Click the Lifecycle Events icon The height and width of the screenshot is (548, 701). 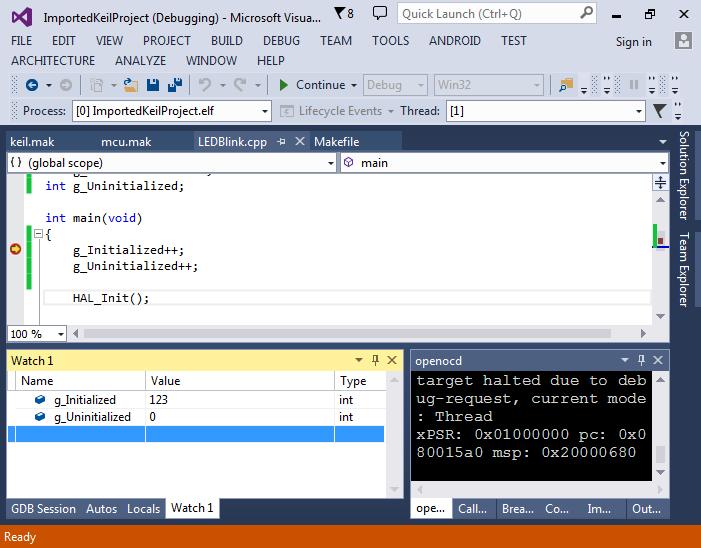286,111
